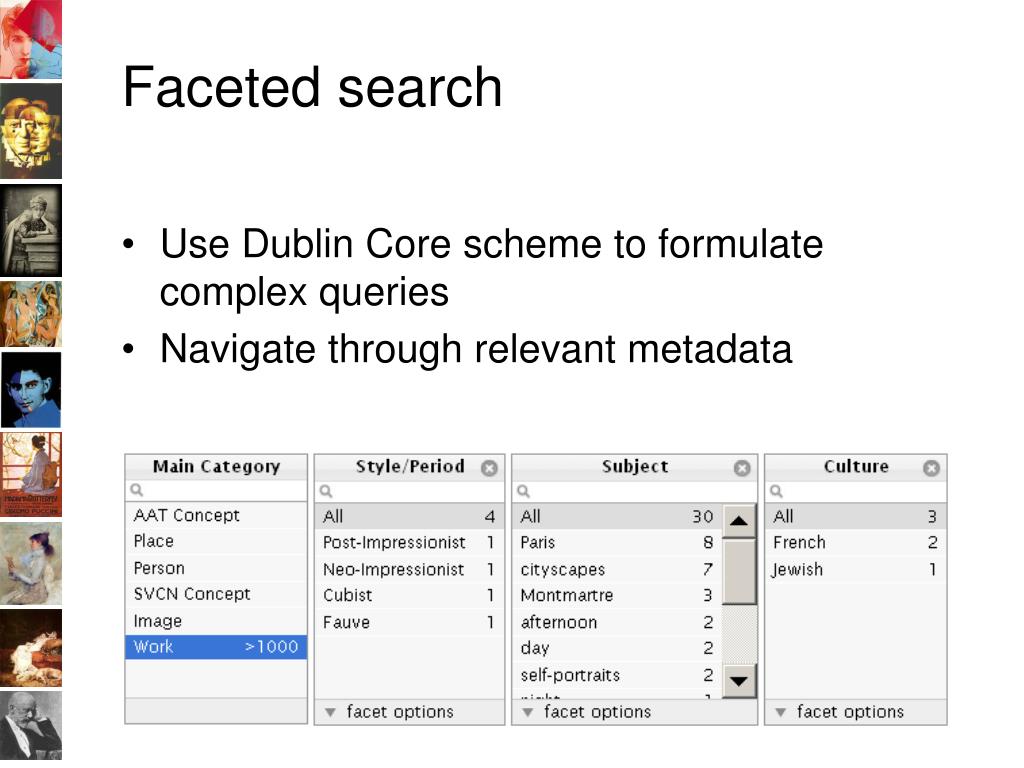Select Cubist in Style/Period list
The image size is (1024, 768).
pyautogui.click(x=409, y=596)
